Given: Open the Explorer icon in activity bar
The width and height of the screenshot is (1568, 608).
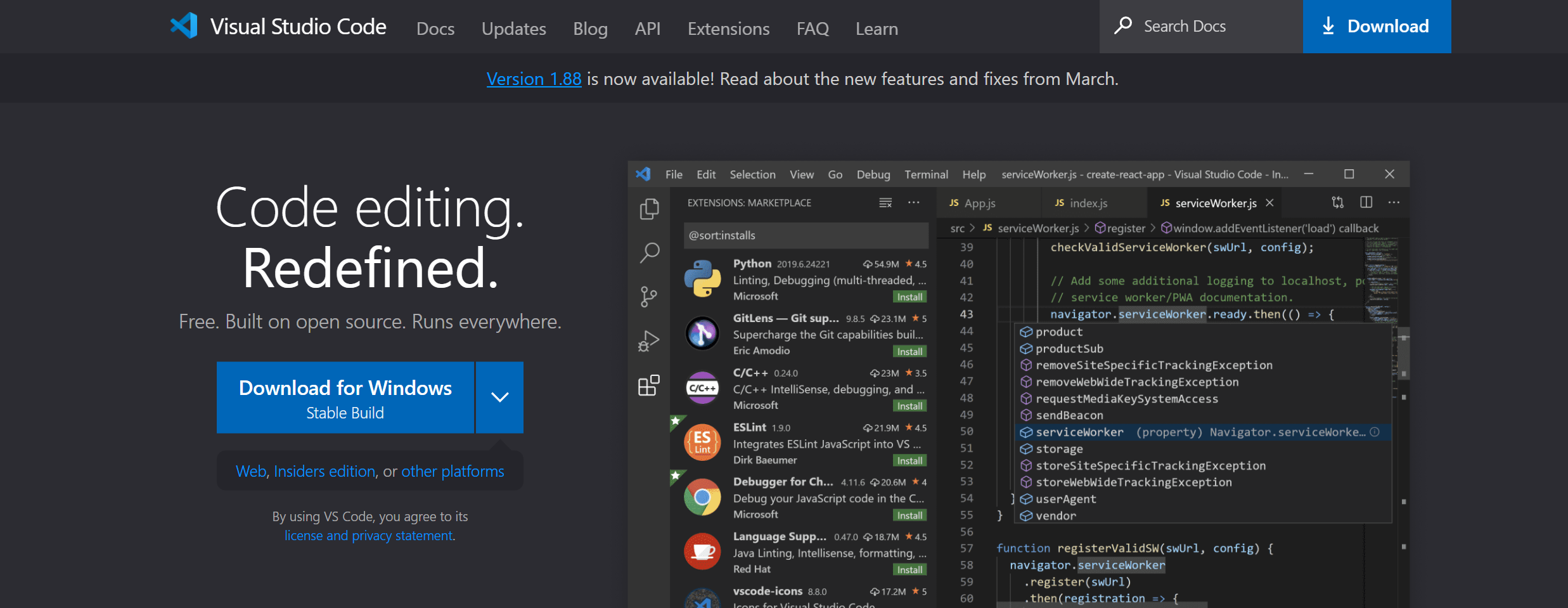Looking at the screenshot, I should coord(649,209).
